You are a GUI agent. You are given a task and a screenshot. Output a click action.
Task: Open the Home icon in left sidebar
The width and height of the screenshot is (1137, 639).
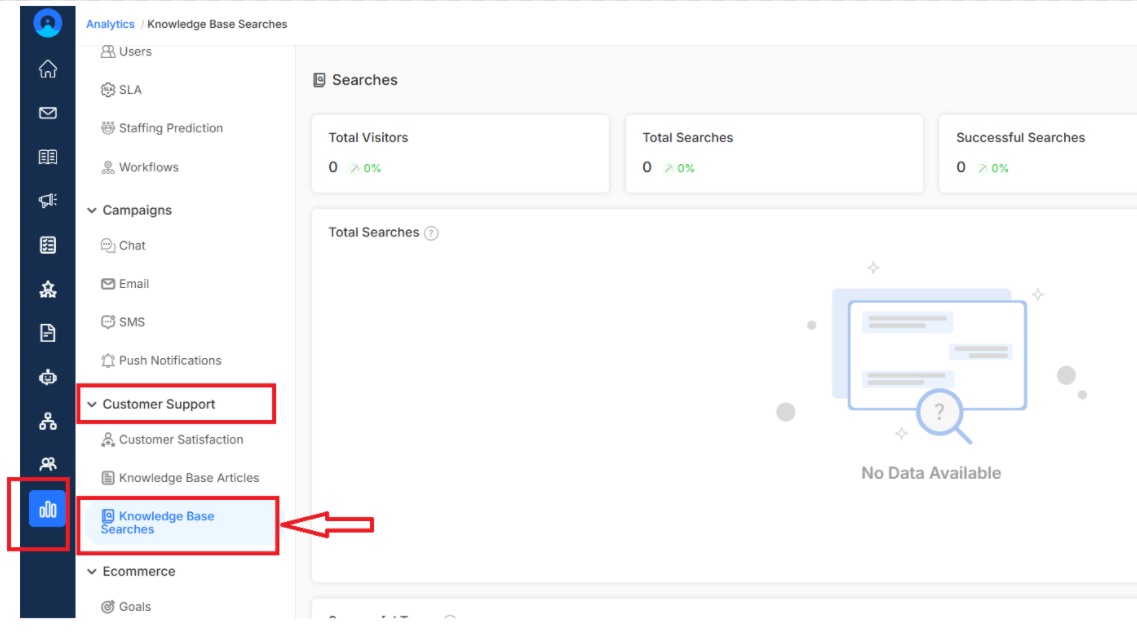tap(48, 69)
